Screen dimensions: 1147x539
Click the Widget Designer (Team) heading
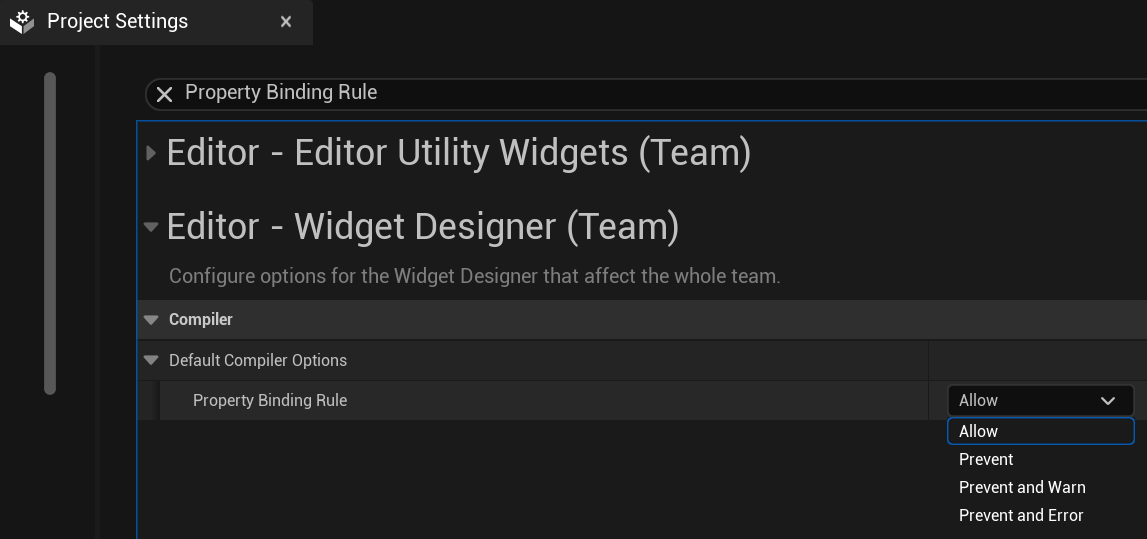click(x=423, y=227)
